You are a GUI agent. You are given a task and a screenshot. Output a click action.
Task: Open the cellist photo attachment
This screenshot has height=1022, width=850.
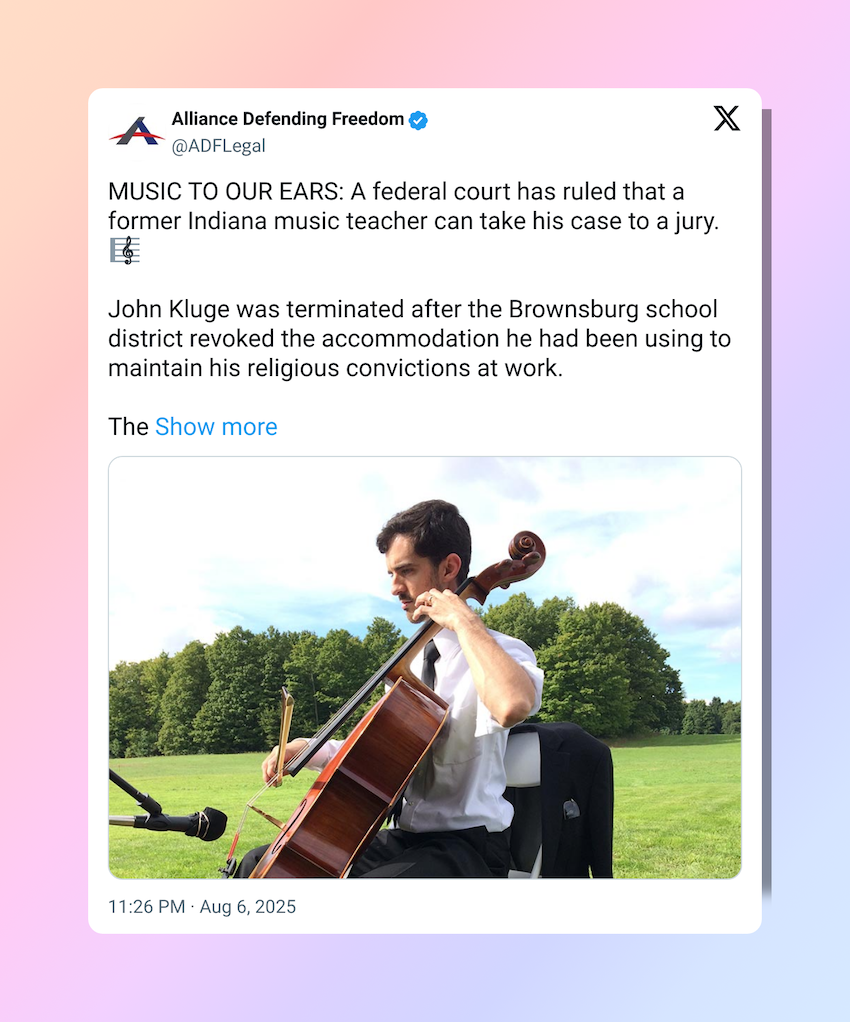point(425,667)
